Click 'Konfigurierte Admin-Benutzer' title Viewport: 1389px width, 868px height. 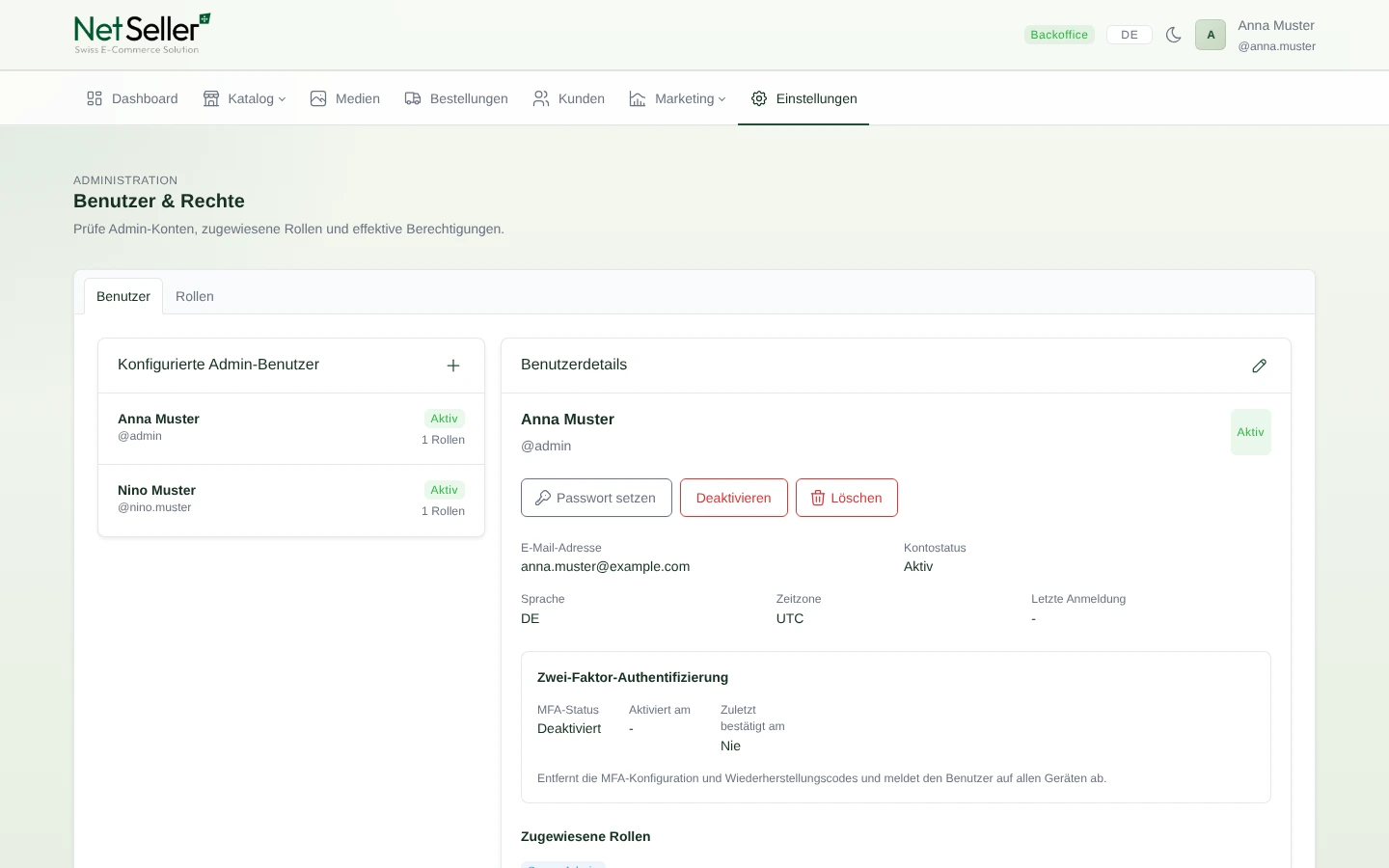(x=218, y=365)
